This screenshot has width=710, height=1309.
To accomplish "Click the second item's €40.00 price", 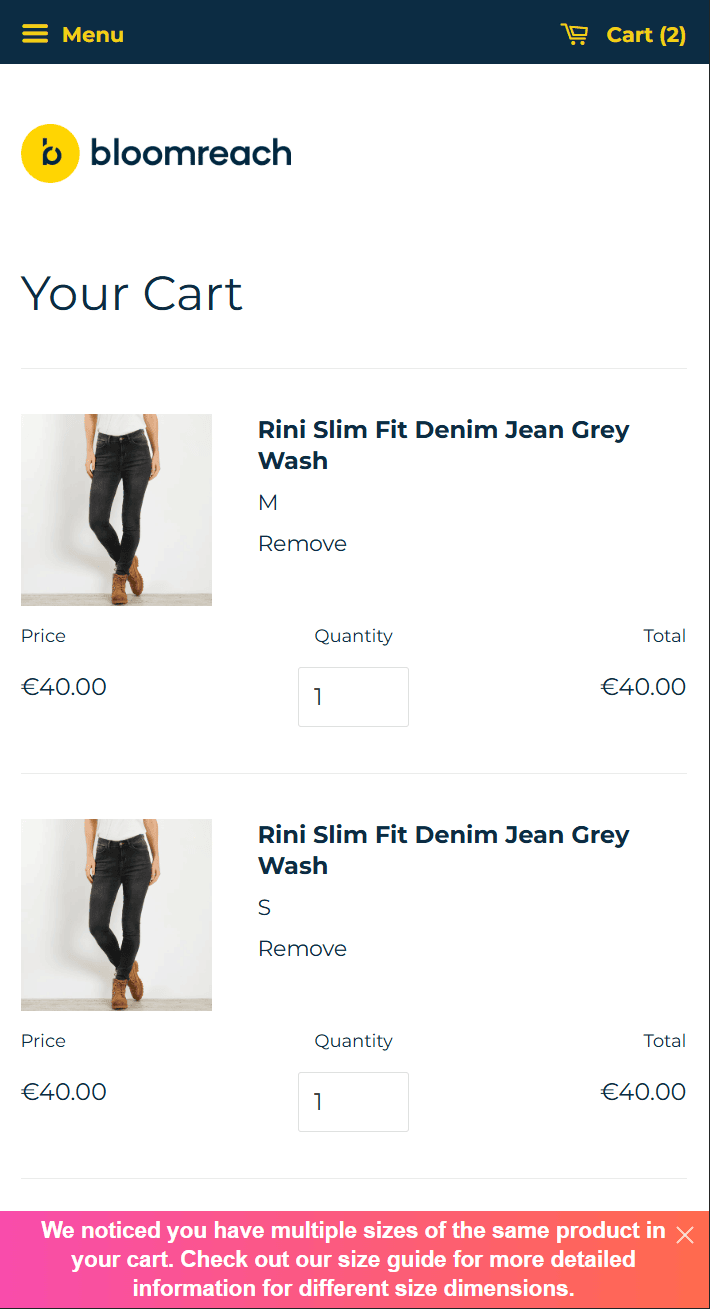I will 64,1092.
